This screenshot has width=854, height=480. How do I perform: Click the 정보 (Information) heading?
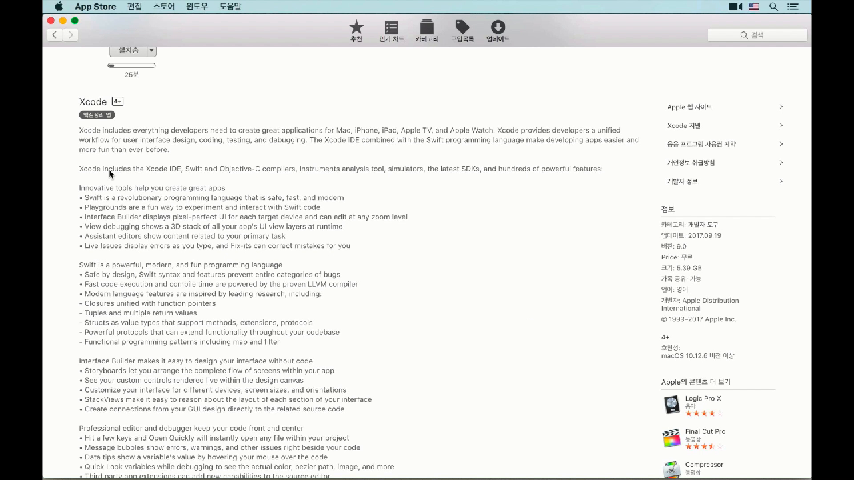tap(667, 209)
